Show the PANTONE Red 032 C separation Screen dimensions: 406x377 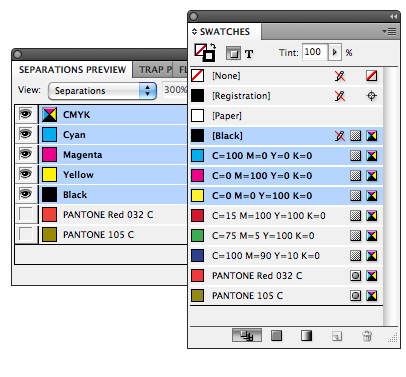pos(26,214)
